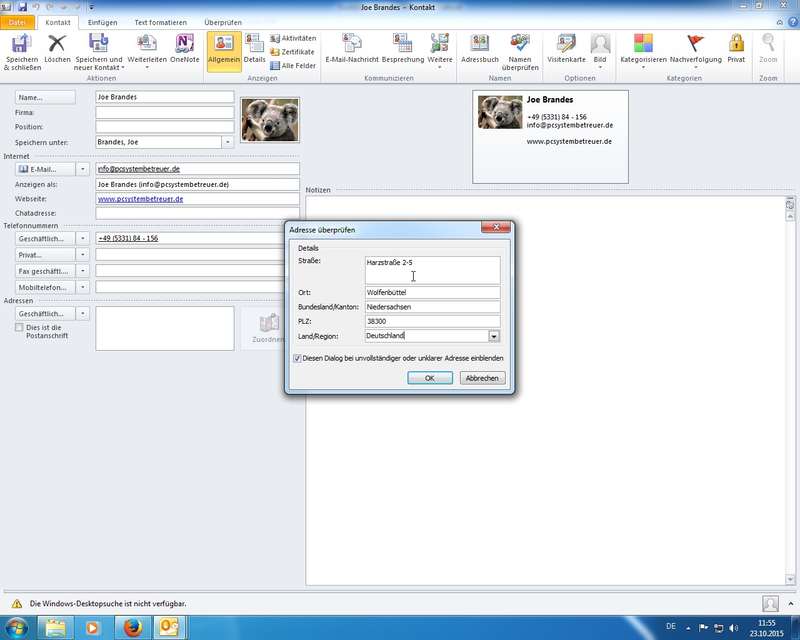Screen dimensions: 800x640
Task: Mark contact as Privat with lock icon
Action: pos(736,44)
